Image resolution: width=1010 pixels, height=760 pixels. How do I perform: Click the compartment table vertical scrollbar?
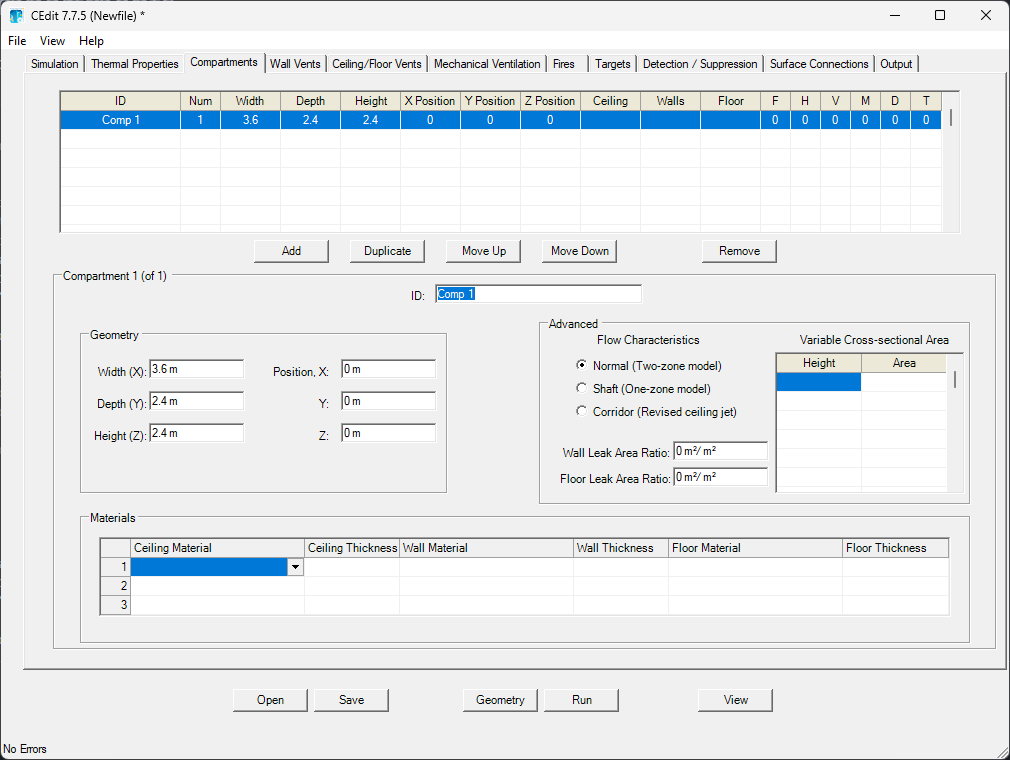click(951, 117)
